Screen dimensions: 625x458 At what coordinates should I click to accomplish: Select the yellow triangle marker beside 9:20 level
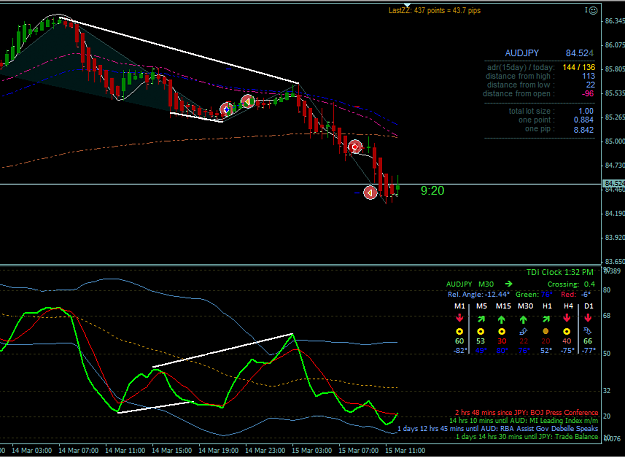coord(370,193)
